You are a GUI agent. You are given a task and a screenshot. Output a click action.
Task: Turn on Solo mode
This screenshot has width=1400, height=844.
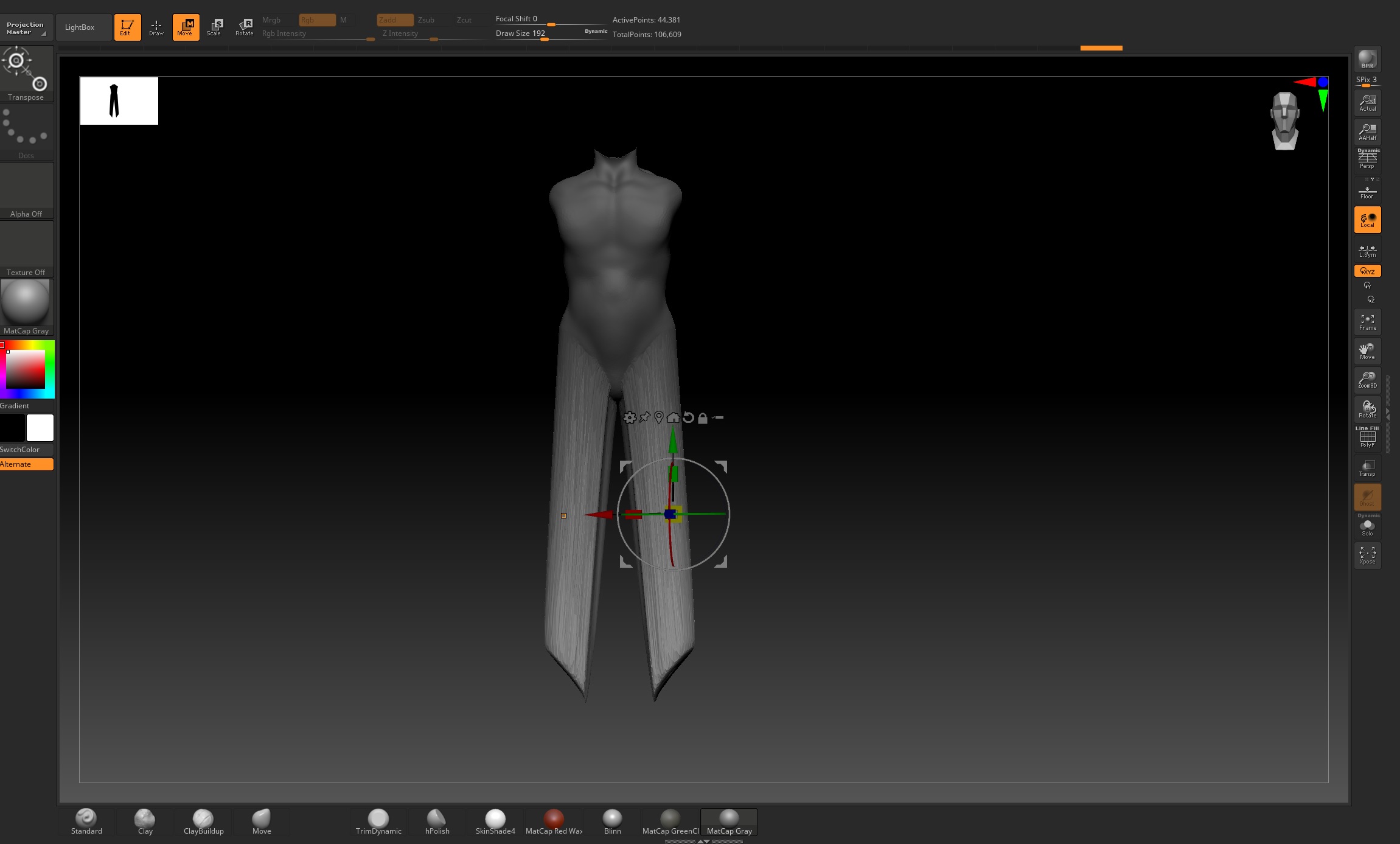click(1367, 527)
